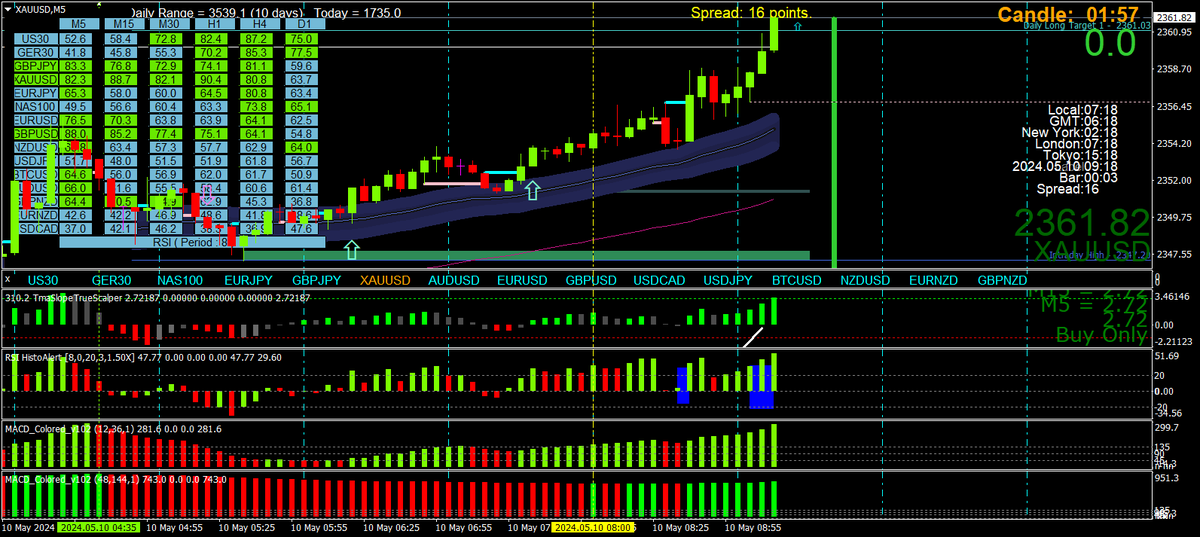Click NZDUSD D1 value 64.0
1200x537 pixels.
300,146
